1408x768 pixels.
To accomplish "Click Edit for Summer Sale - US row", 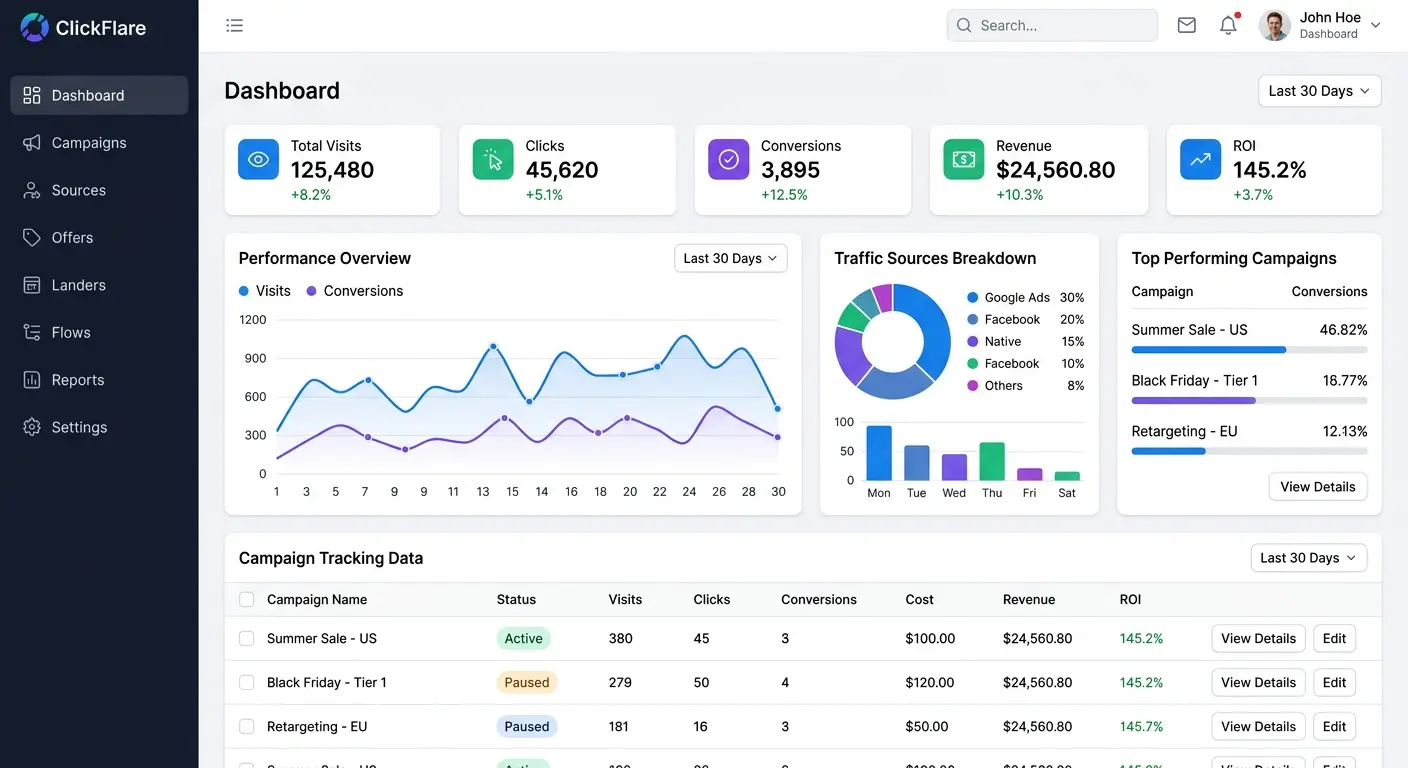I will (1335, 638).
